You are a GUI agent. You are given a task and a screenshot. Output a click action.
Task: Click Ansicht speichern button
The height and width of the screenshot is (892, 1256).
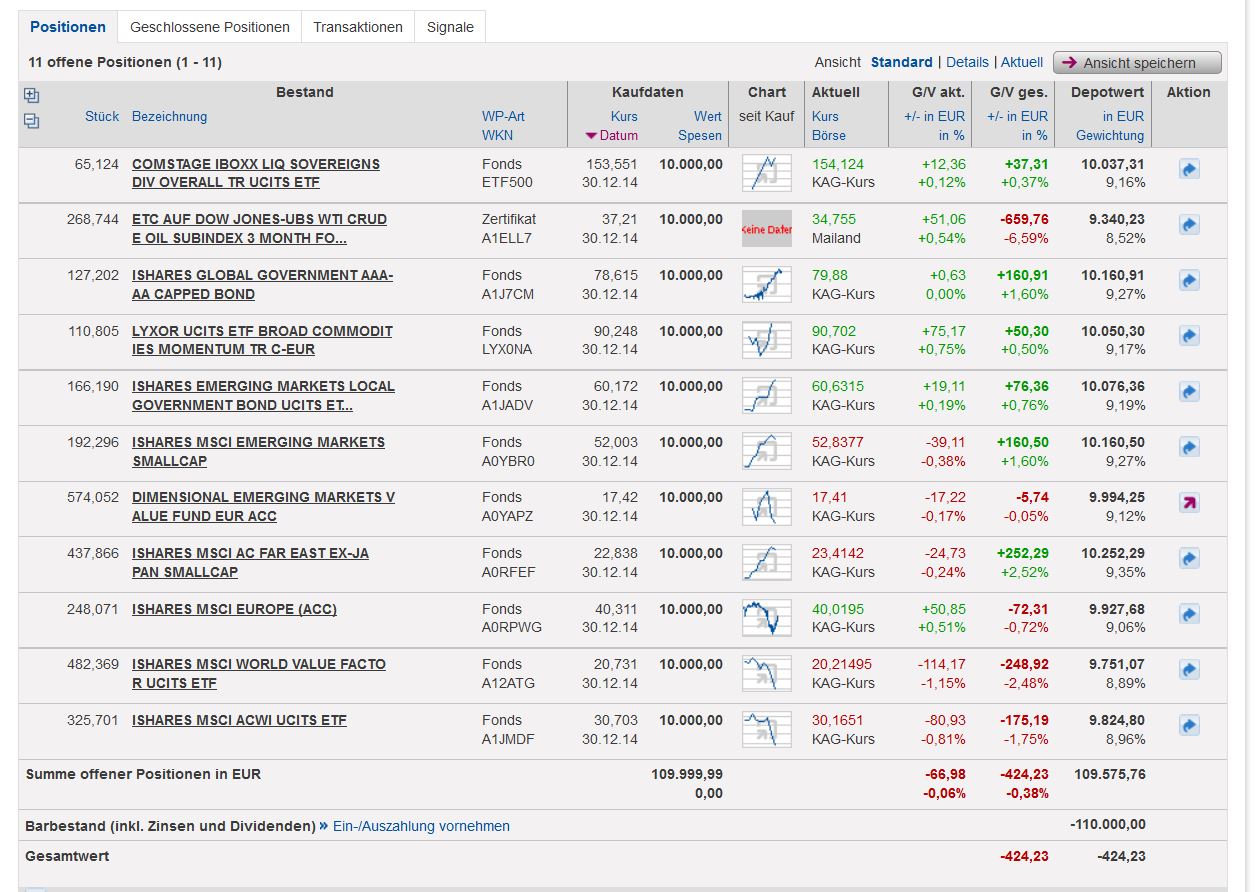[x=1138, y=63]
